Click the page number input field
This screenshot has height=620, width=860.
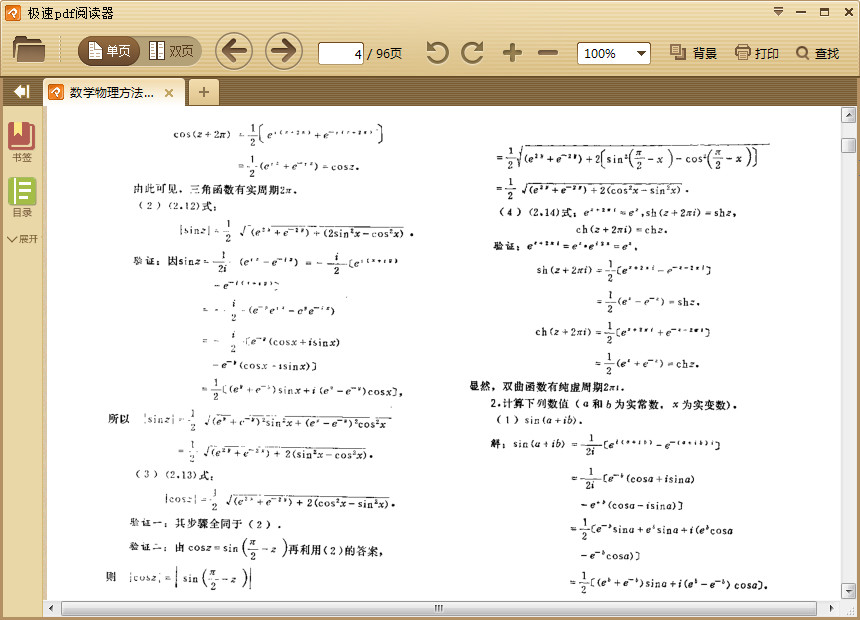click(x=341, y=54)
